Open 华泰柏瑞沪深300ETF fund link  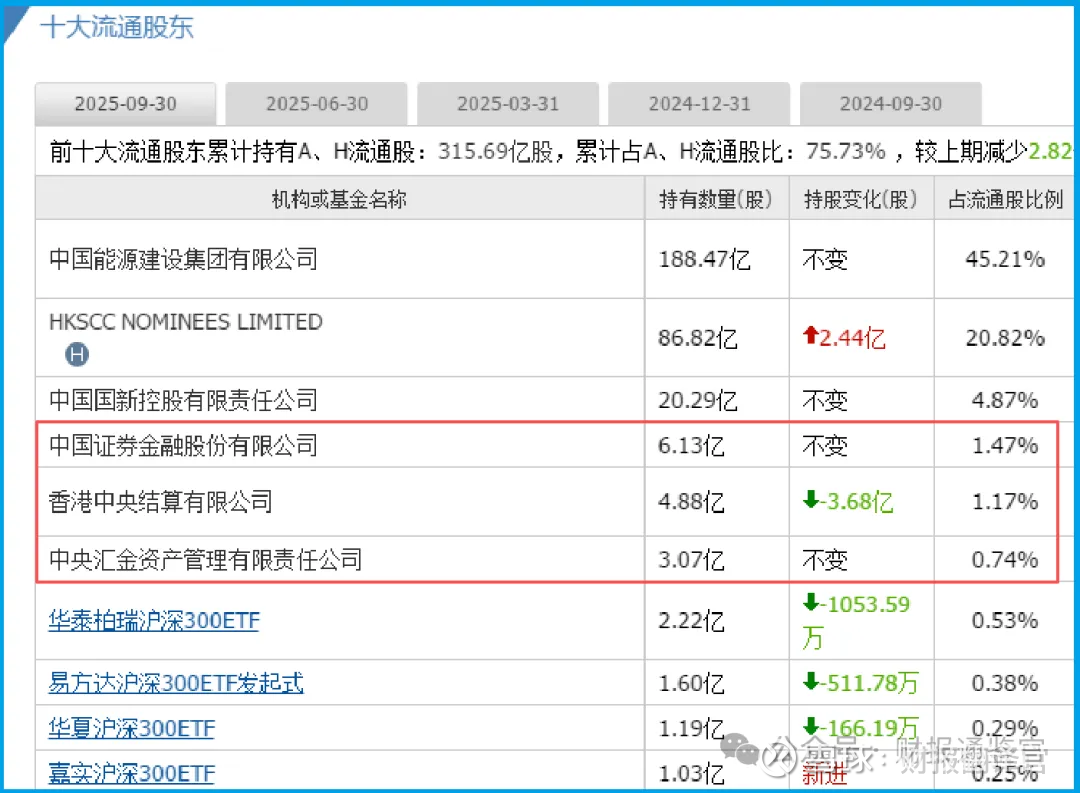tap(154, 621)
